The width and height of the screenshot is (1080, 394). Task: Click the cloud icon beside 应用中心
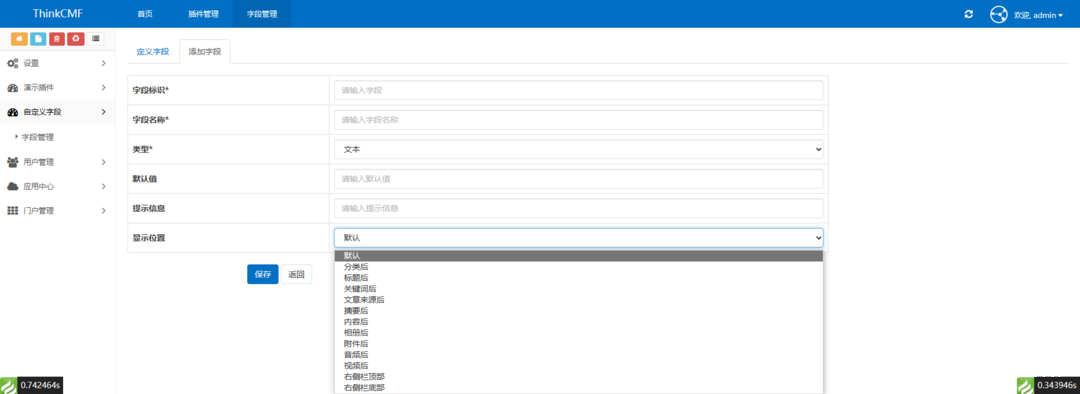pyautogui.click(x=12, y=187)
